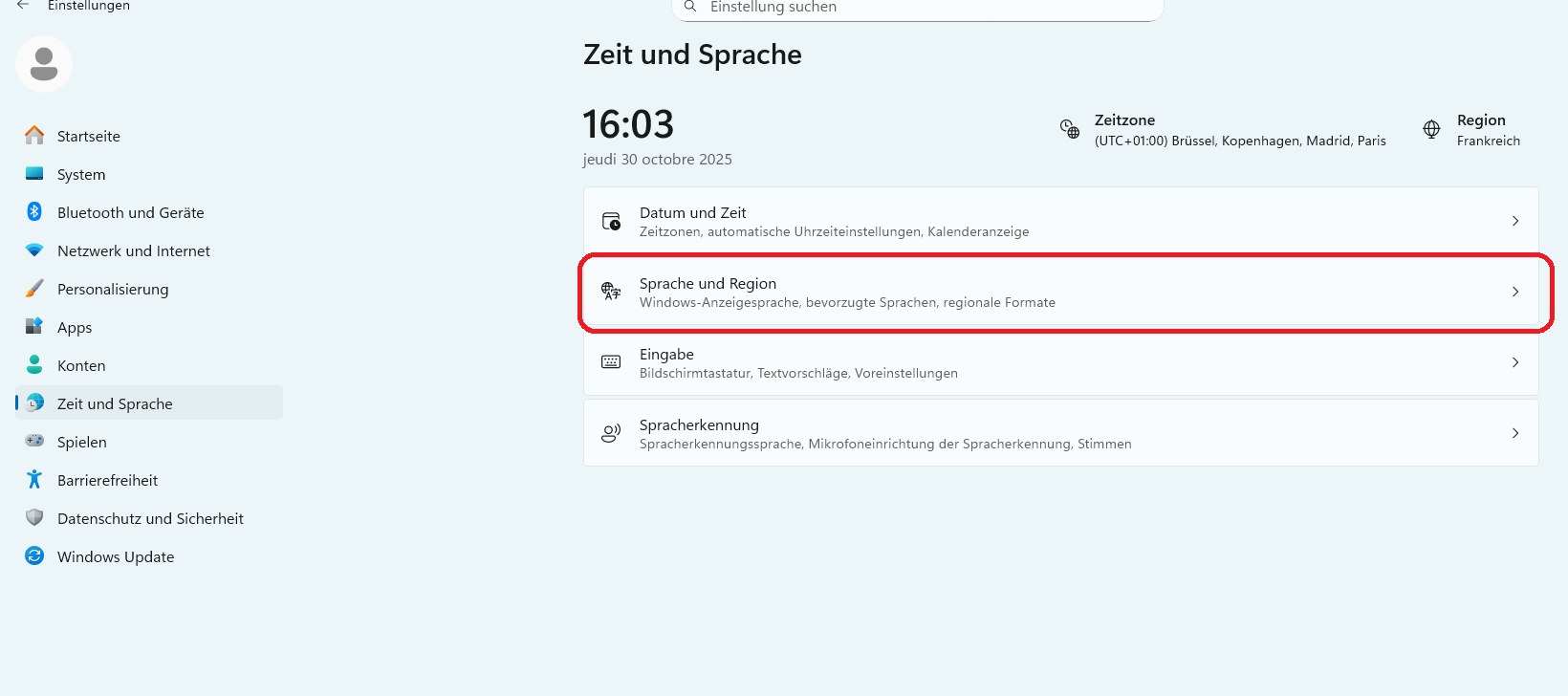Select Apps in the navigation sidebar
Screen dimensions: 1568x696
click(75, 327)
